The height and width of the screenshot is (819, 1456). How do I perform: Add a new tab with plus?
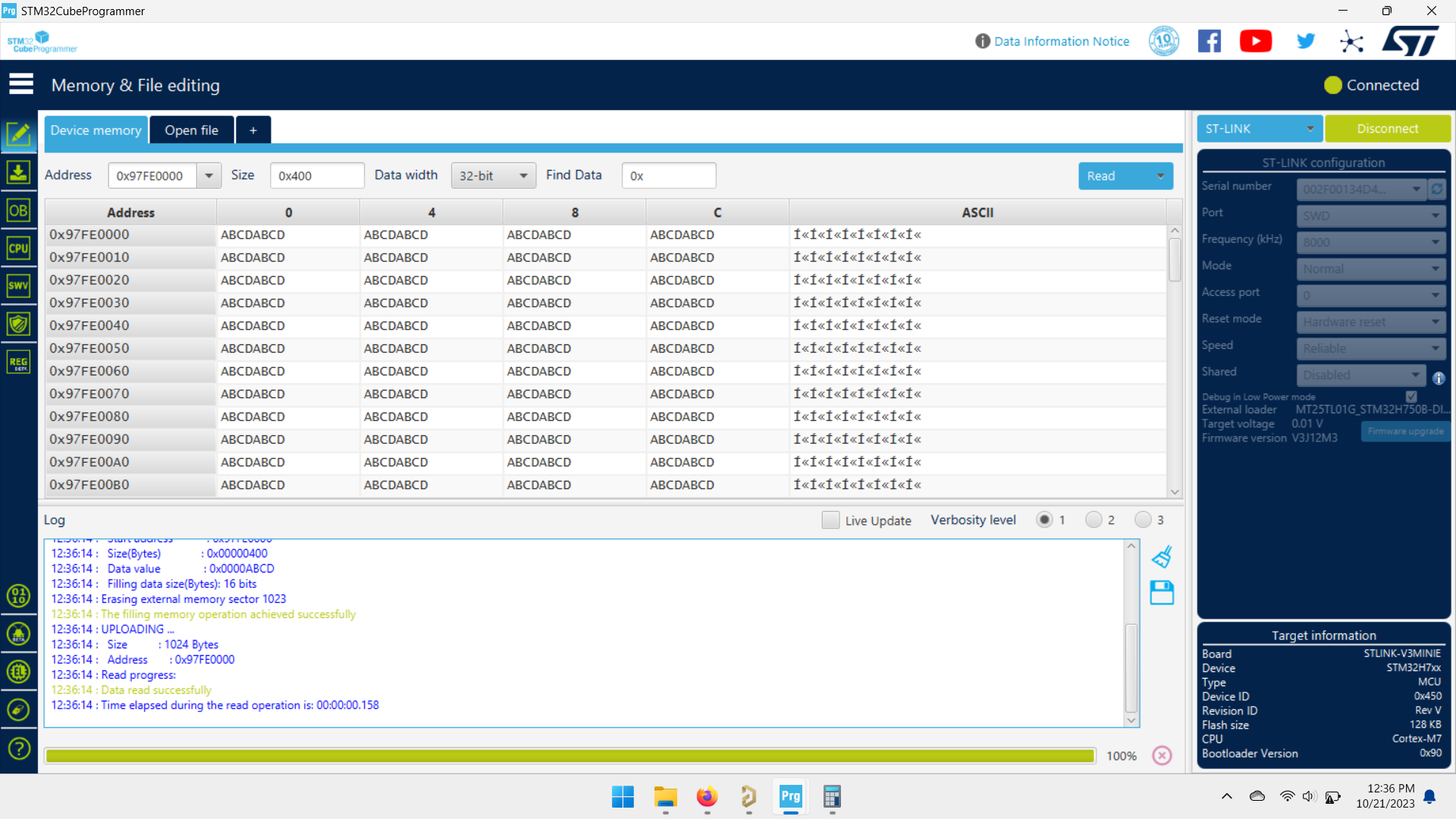(253, 130)
